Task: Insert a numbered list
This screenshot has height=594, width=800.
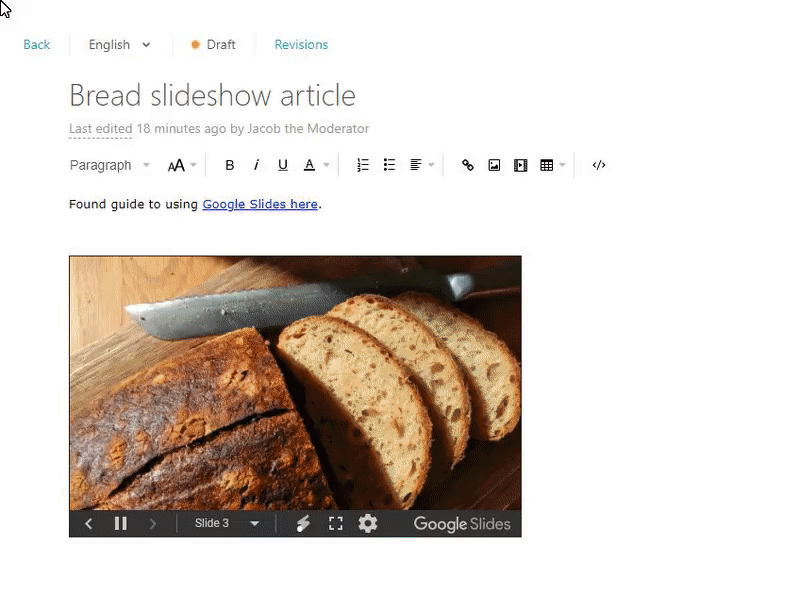Action: pos(363,165)
